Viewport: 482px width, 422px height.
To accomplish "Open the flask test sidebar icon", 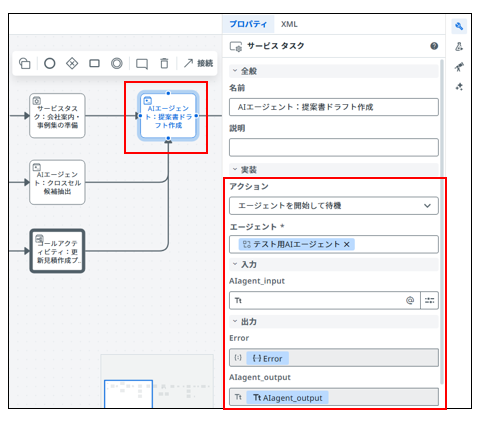I will (459, 47).
